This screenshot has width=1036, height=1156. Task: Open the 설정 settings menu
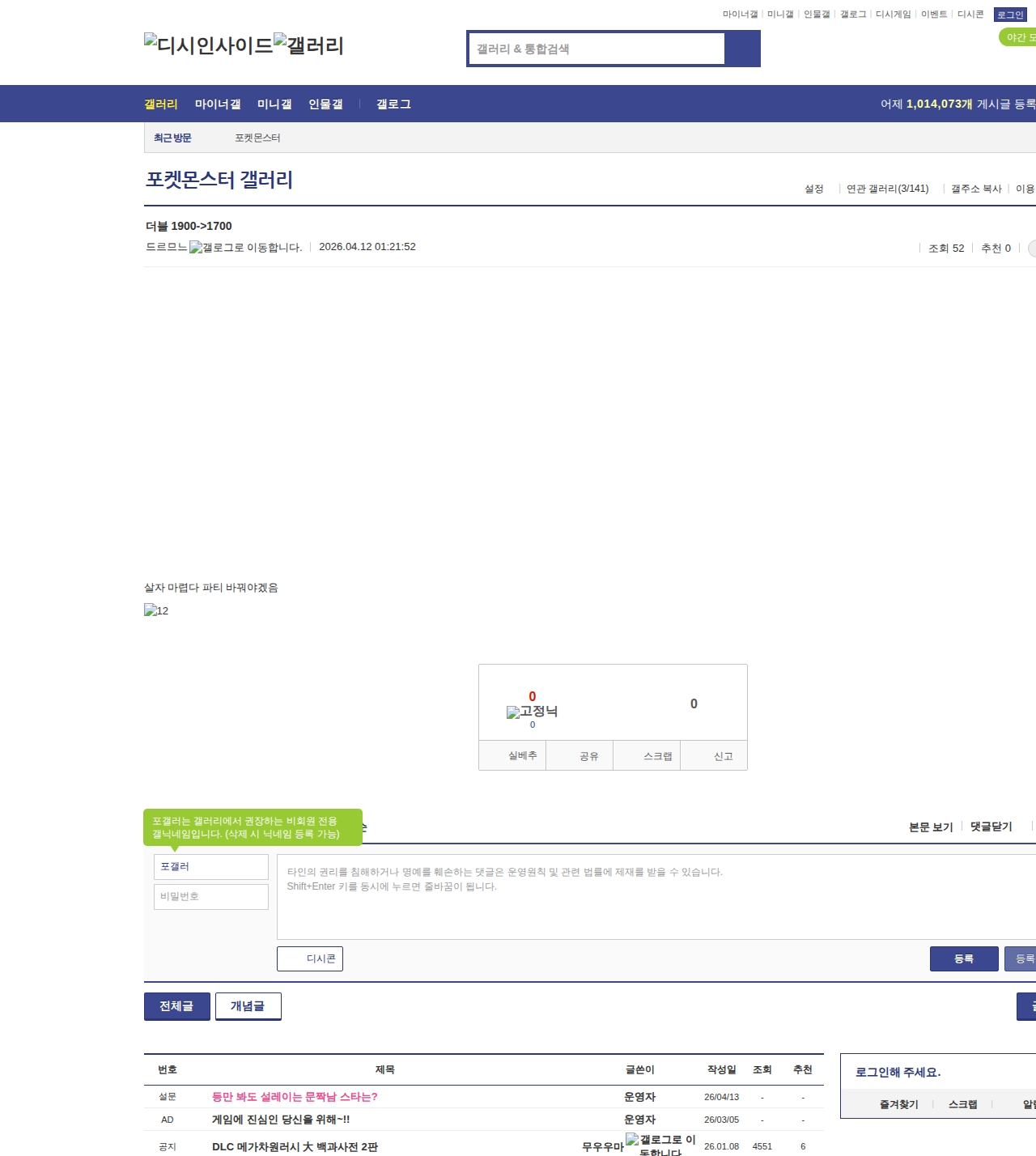click(x=813, y=189)
